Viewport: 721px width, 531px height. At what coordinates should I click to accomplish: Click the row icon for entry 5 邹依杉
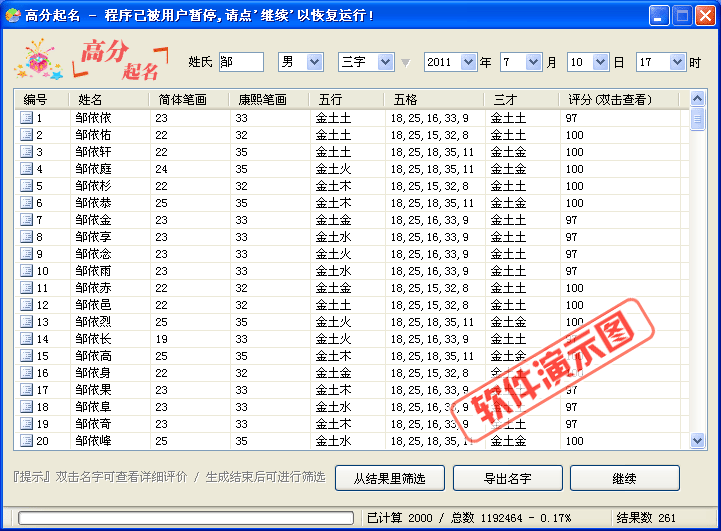(x=27, y=186)
